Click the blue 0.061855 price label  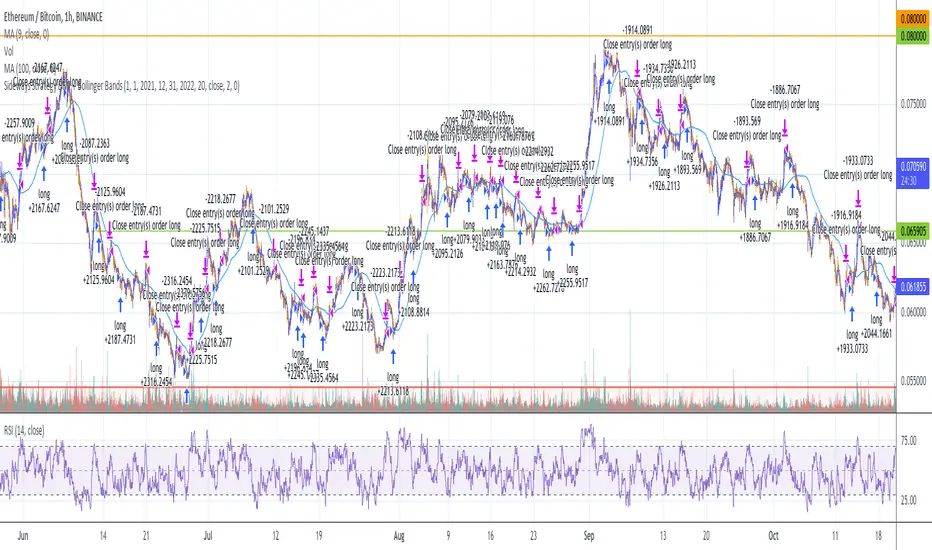coord(913,287)
